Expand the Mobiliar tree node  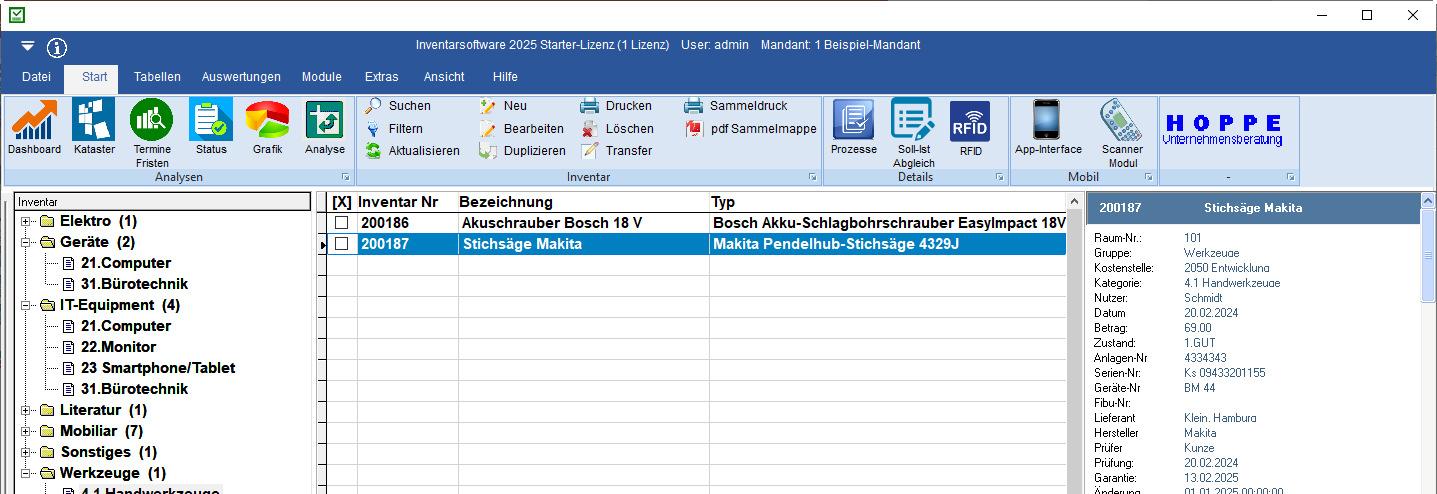coord(25,431)
